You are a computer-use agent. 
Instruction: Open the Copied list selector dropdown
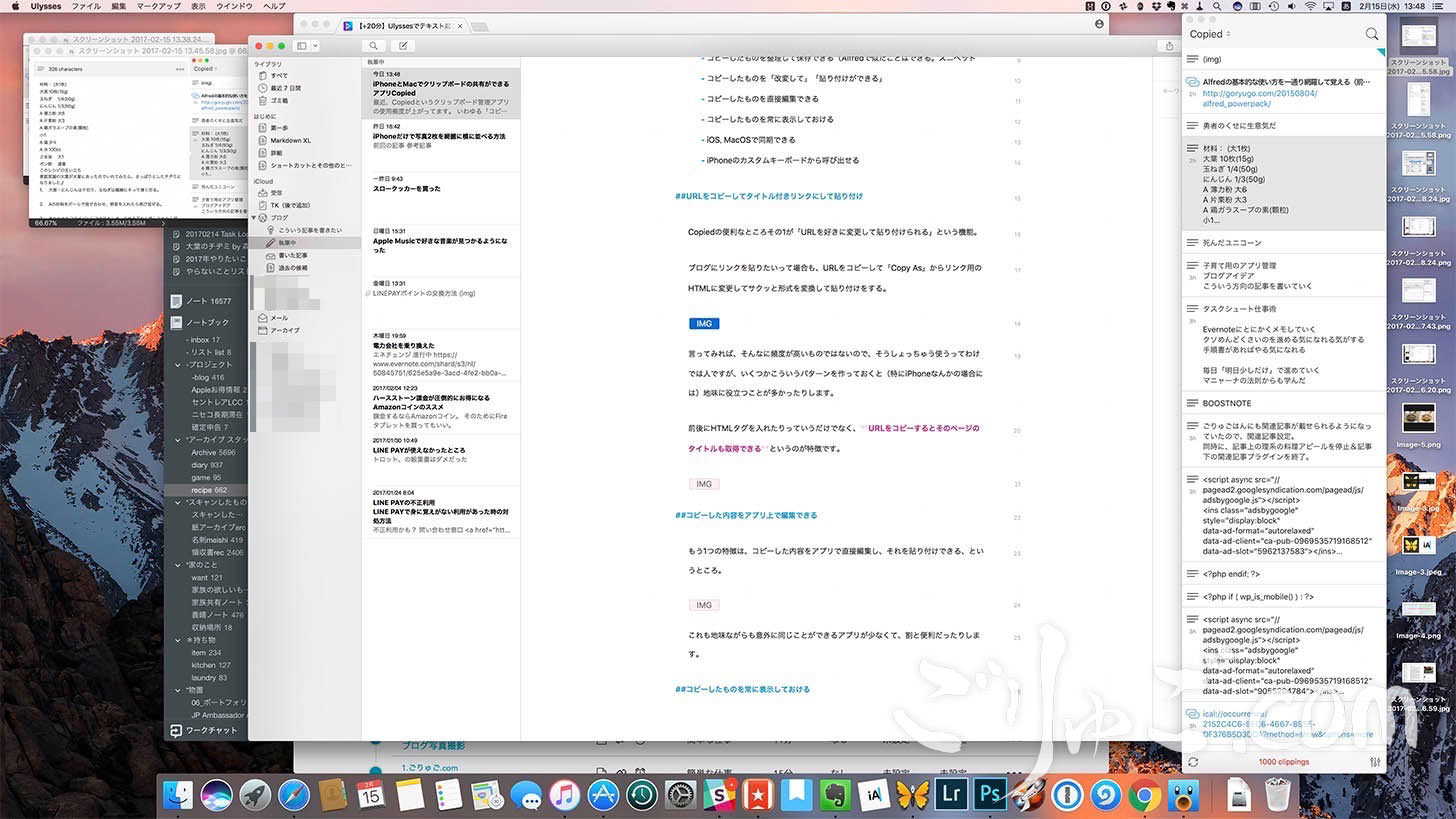pyautogui.click(x=1210, y=34)
